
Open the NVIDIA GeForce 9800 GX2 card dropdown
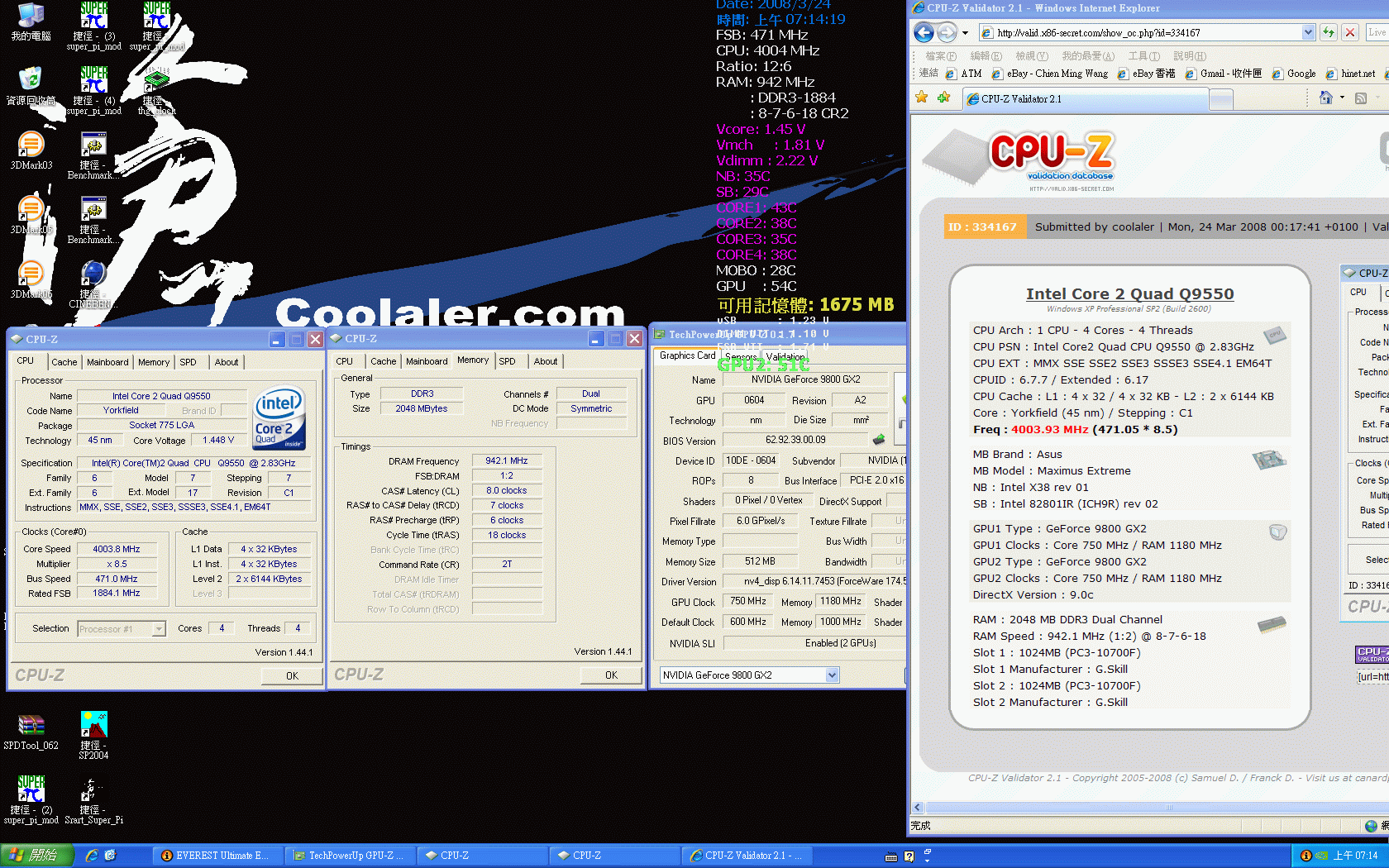pyautogui.click(x=832, y=675)
